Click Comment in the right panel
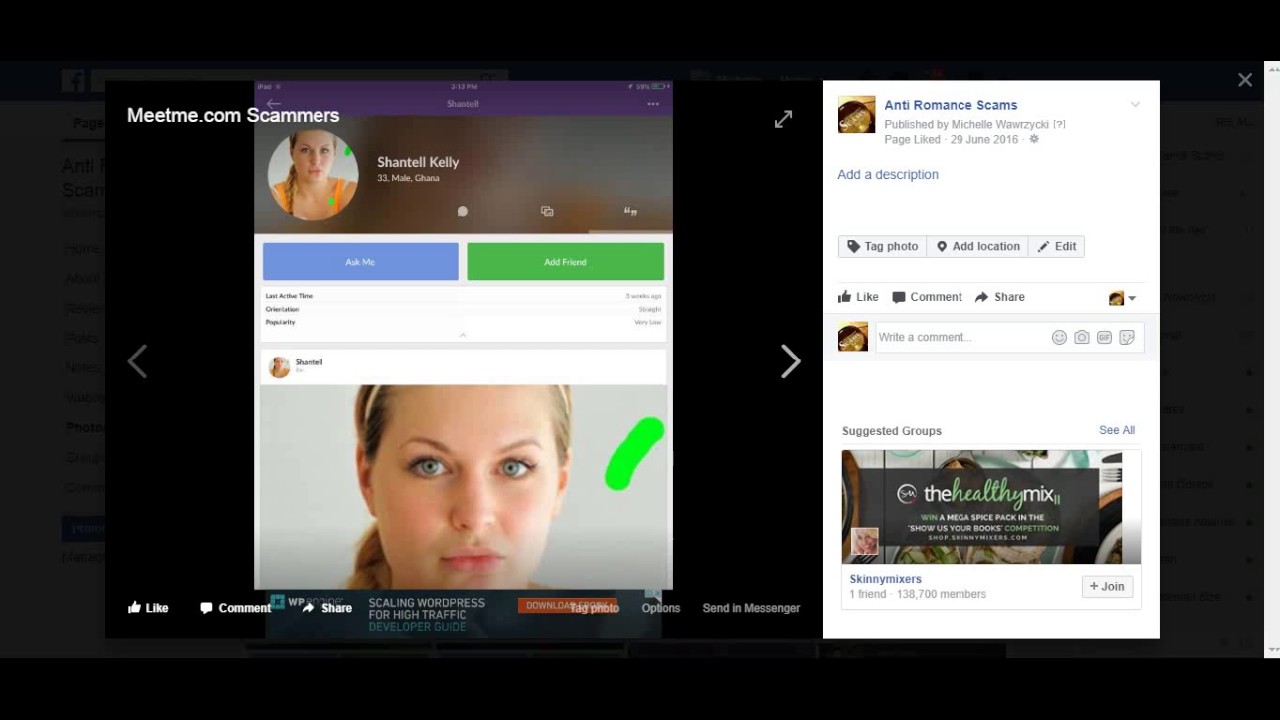Viewport: 1280px width, 720px height. (x=927, y=297)
